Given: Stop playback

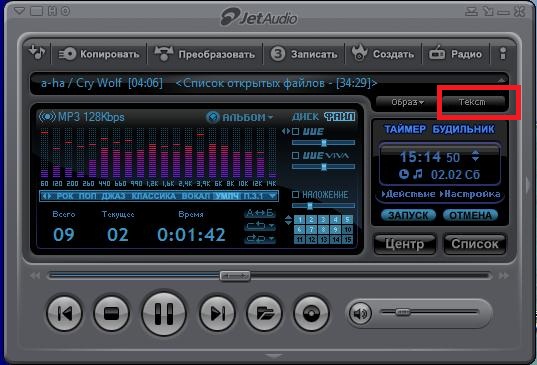Looking at the screenshot, I should 111,313.
